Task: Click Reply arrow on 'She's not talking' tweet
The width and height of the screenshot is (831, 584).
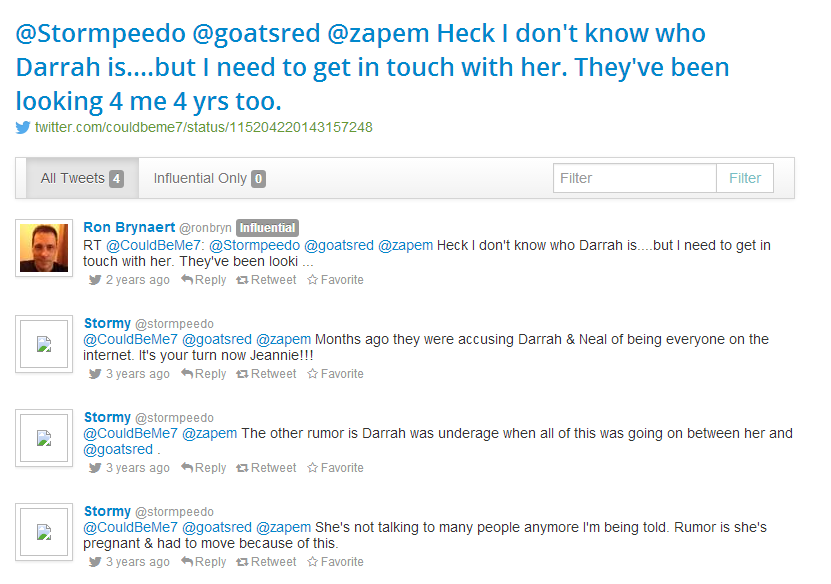Action: (187, 562)
